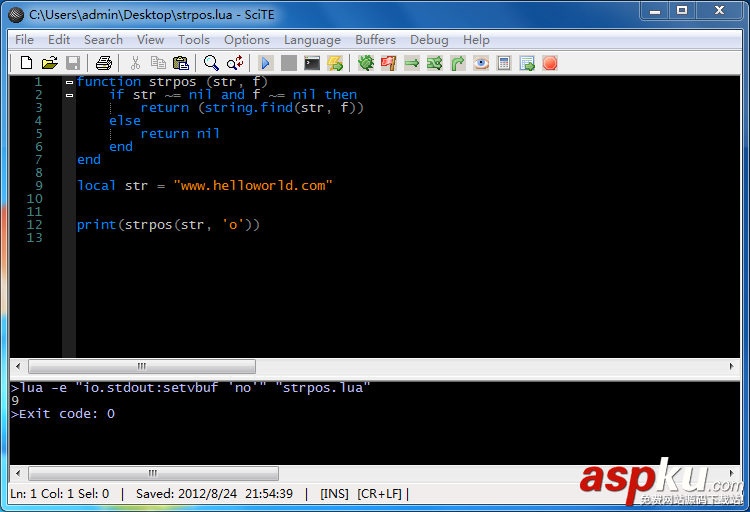Print the document using printer icon
The height and width of the screenshot is (512, 750).
click(104, 63)
